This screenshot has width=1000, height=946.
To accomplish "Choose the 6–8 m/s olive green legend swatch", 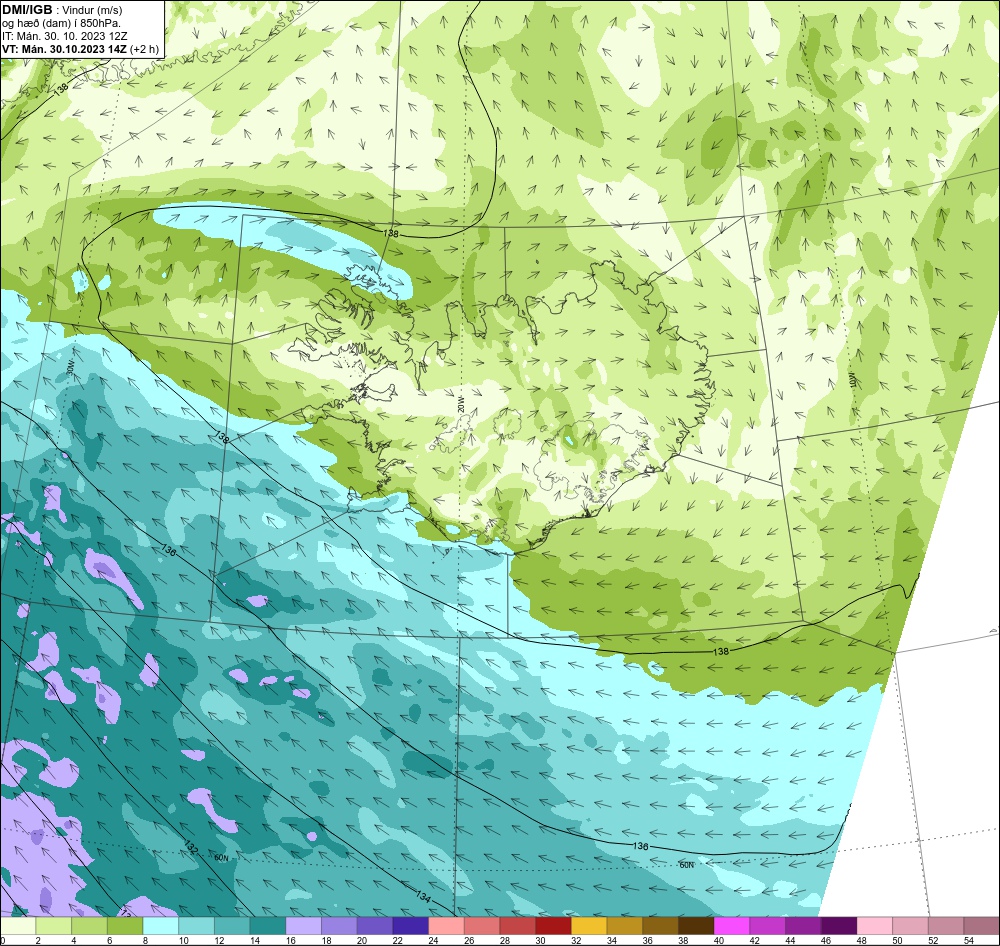I will [x=125, y=926].
